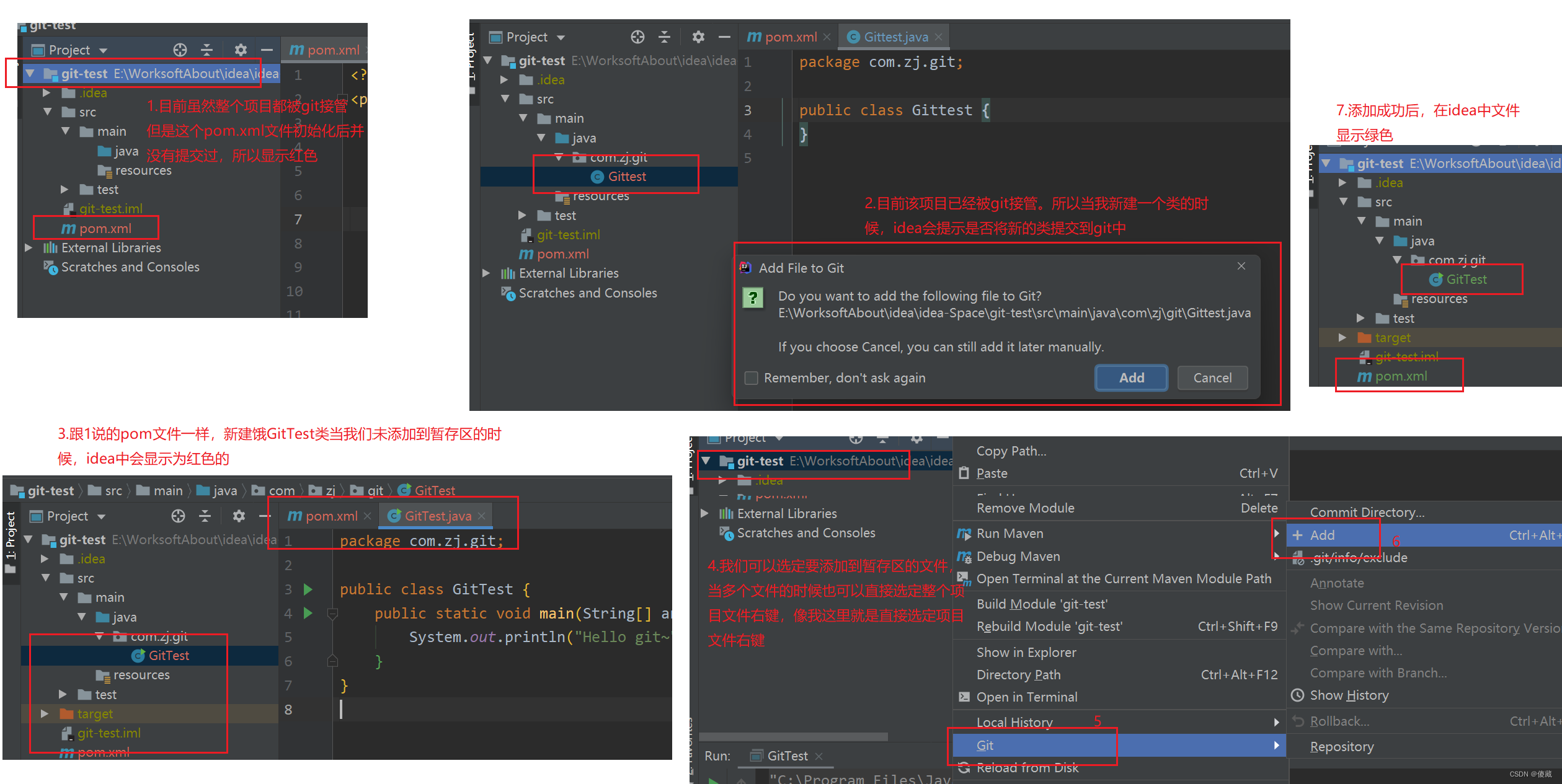The image size is (1562, 784).
Task: Select Commit Directory... in the Git submenu
Action: point(1425,513)
